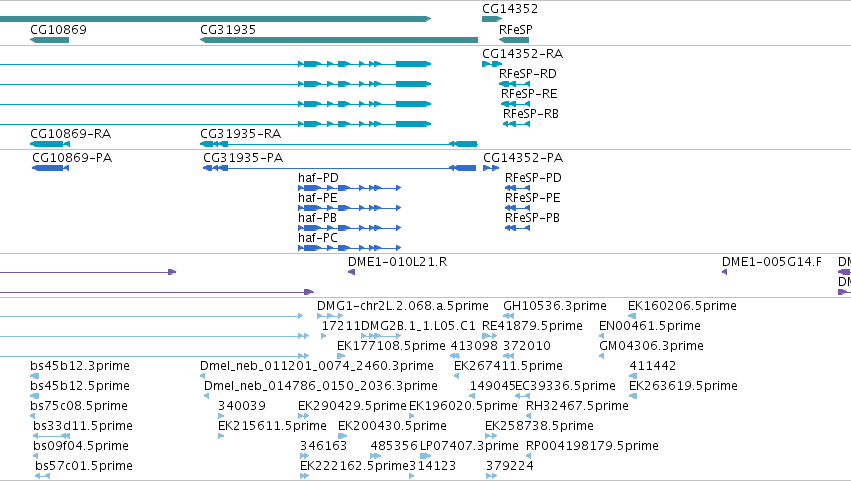Viewport: 851px width, 481px height.
Task: Select the RFeSP-PB protein feature
Action: pyautogui.click(x=517, y=229)
